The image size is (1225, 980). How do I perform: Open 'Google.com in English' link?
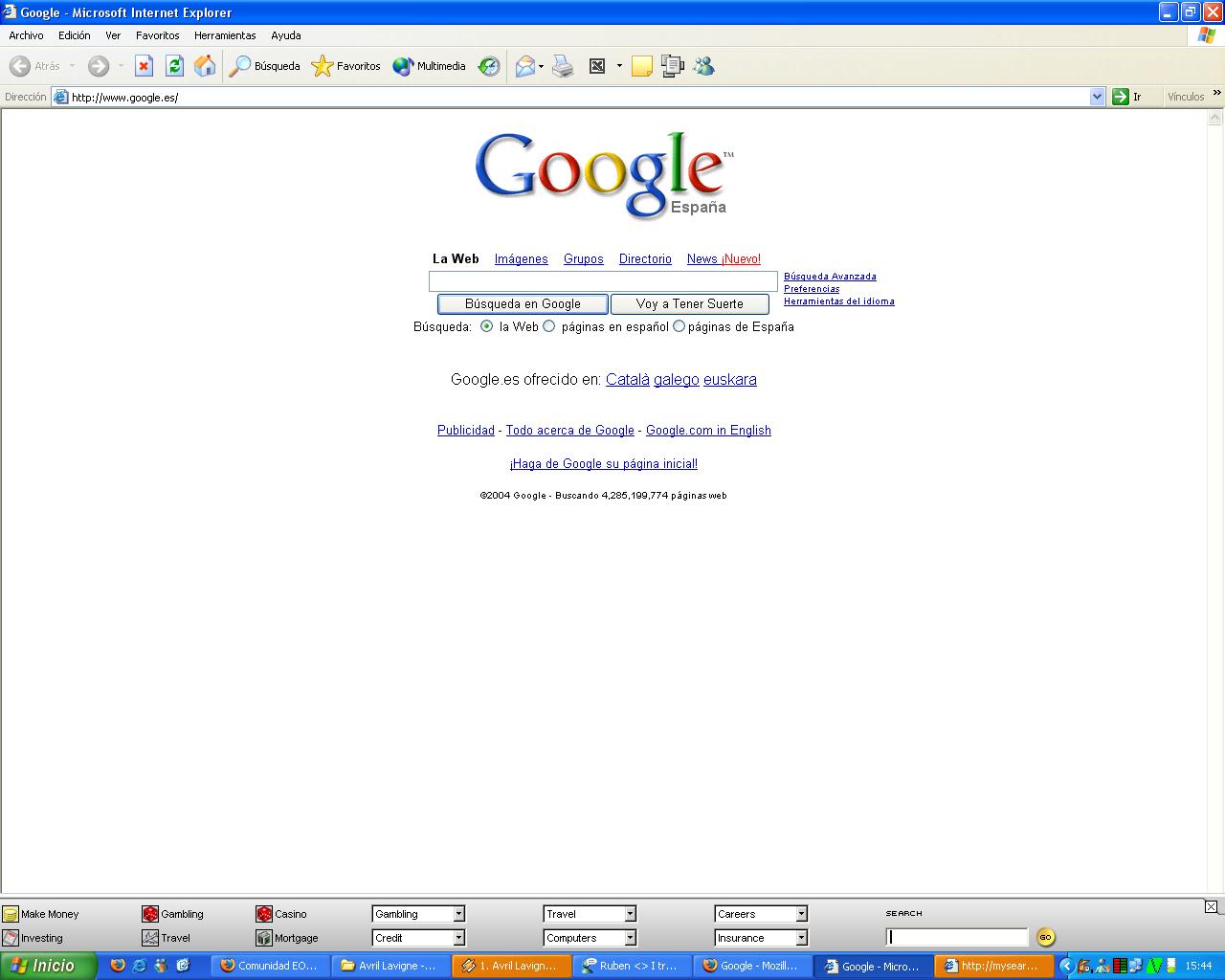(708, 431)
